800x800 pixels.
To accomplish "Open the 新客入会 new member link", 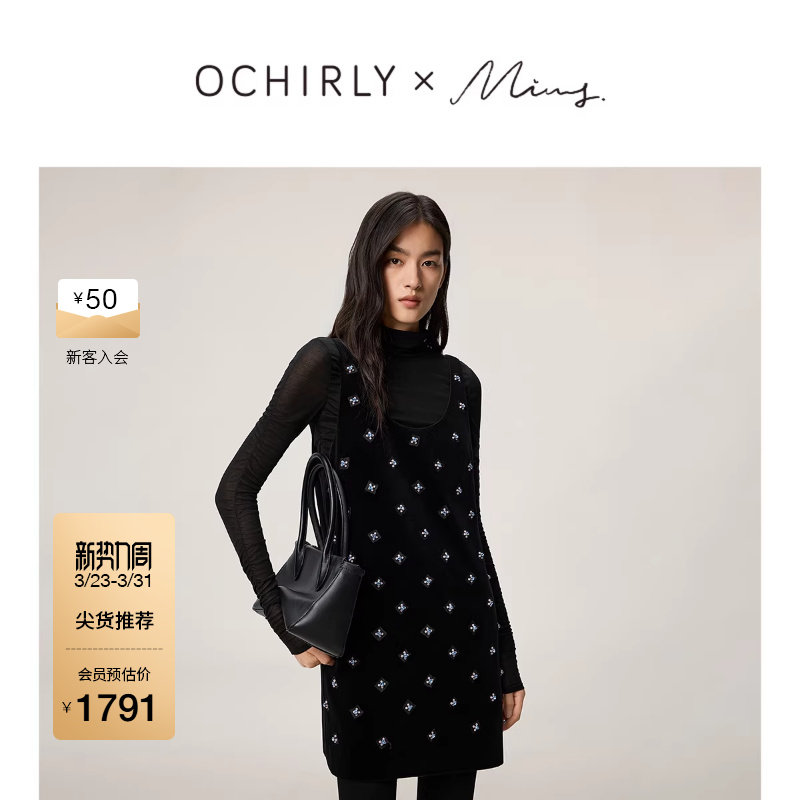I will (x=97, y=357).
